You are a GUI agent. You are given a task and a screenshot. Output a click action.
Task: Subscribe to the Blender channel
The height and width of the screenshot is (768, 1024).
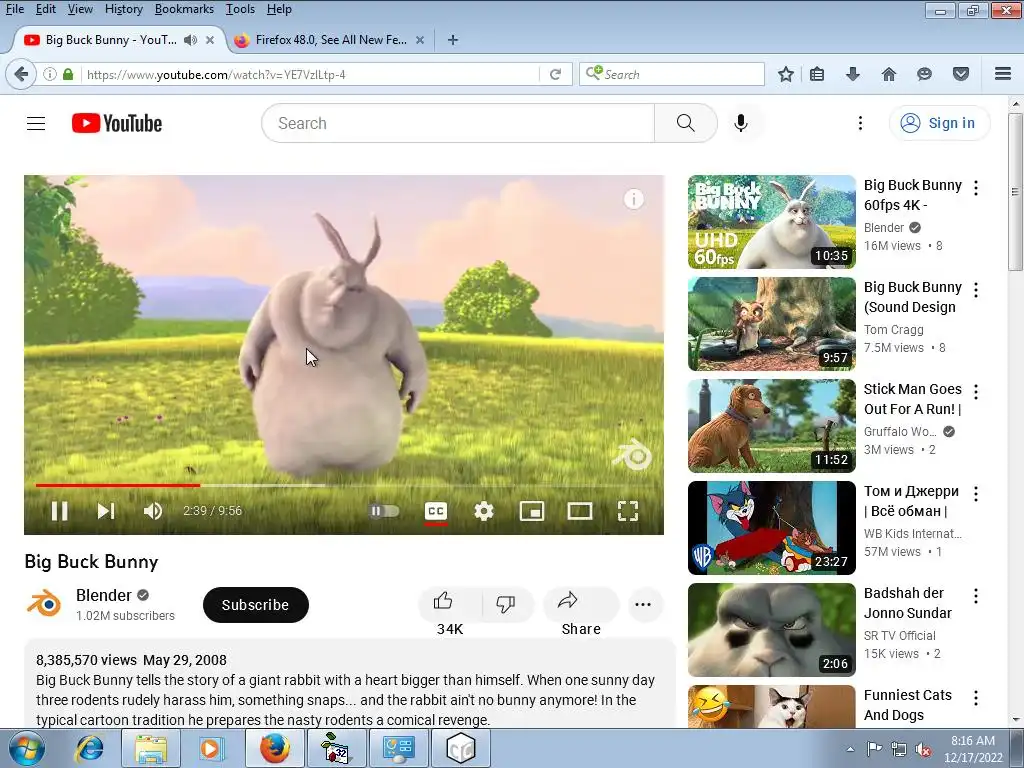click(255, 605)
